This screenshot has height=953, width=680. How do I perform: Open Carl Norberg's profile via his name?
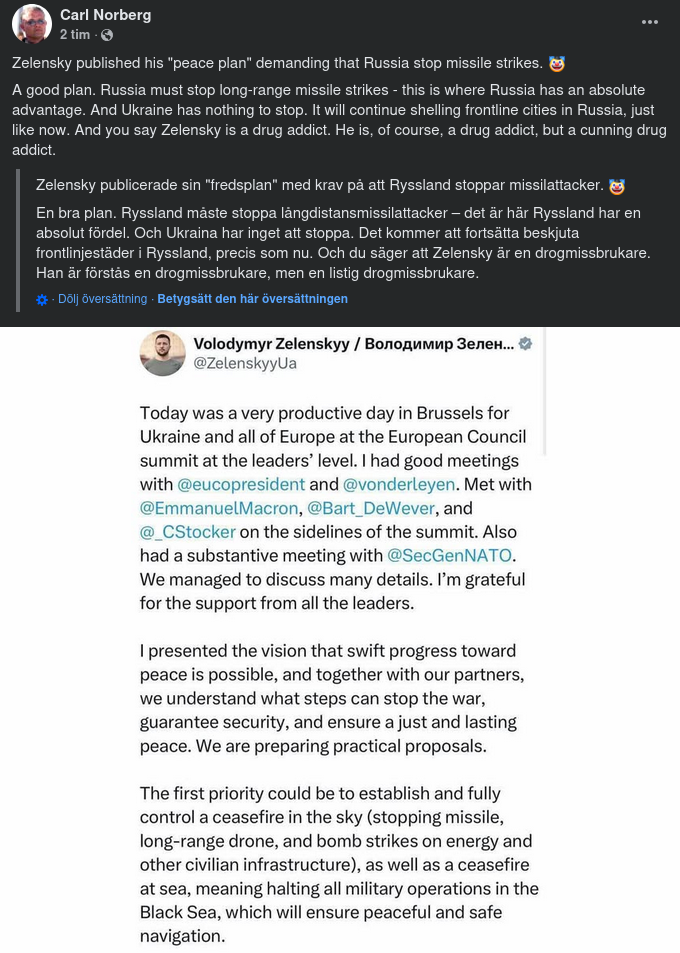(x=105, y=15)
